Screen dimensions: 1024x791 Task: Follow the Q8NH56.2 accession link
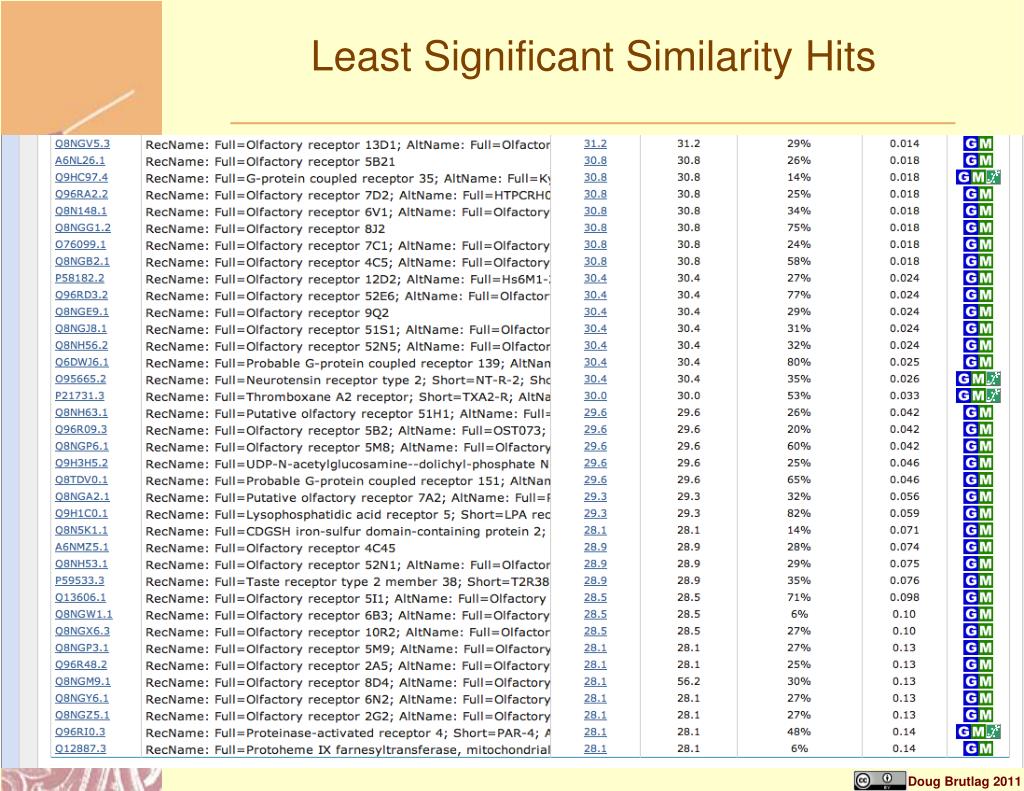click(x=82, y=346)
